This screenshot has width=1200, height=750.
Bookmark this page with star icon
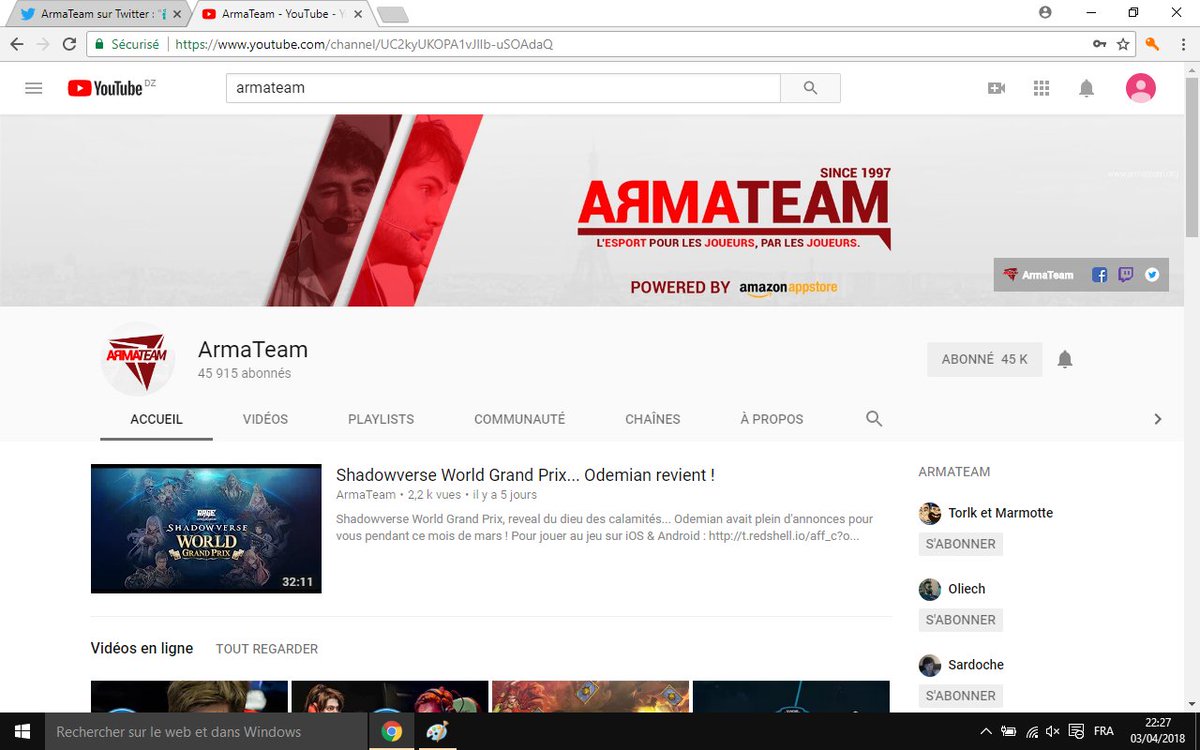(1123, 44)
